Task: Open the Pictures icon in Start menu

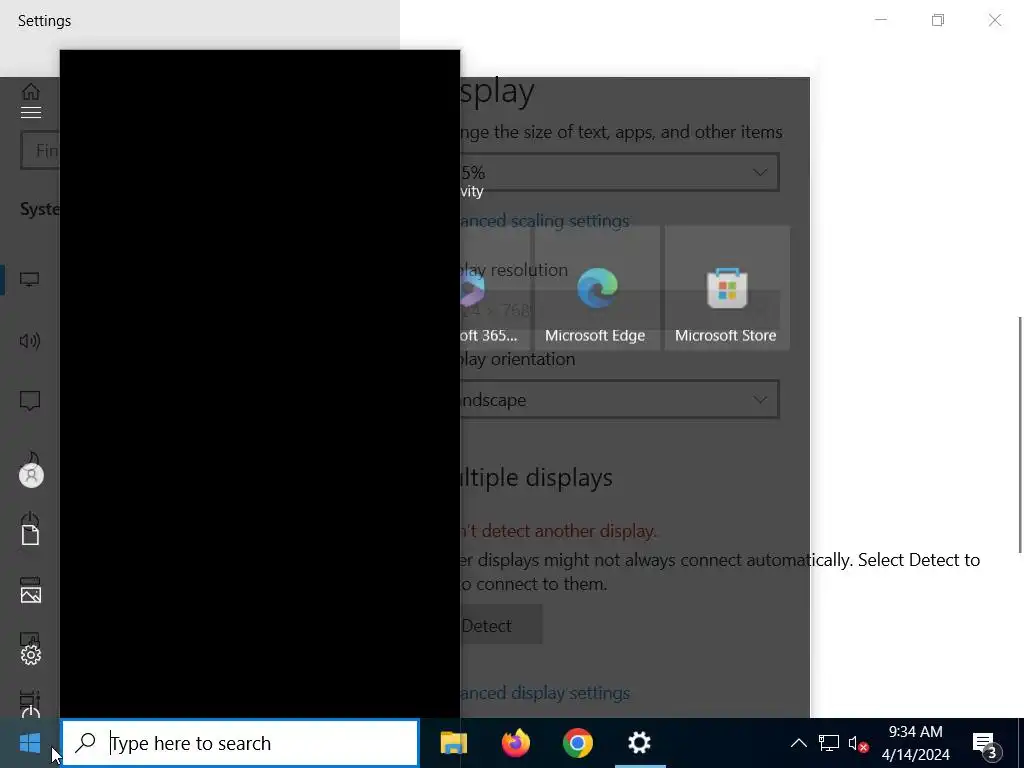Action: point(31,594)
